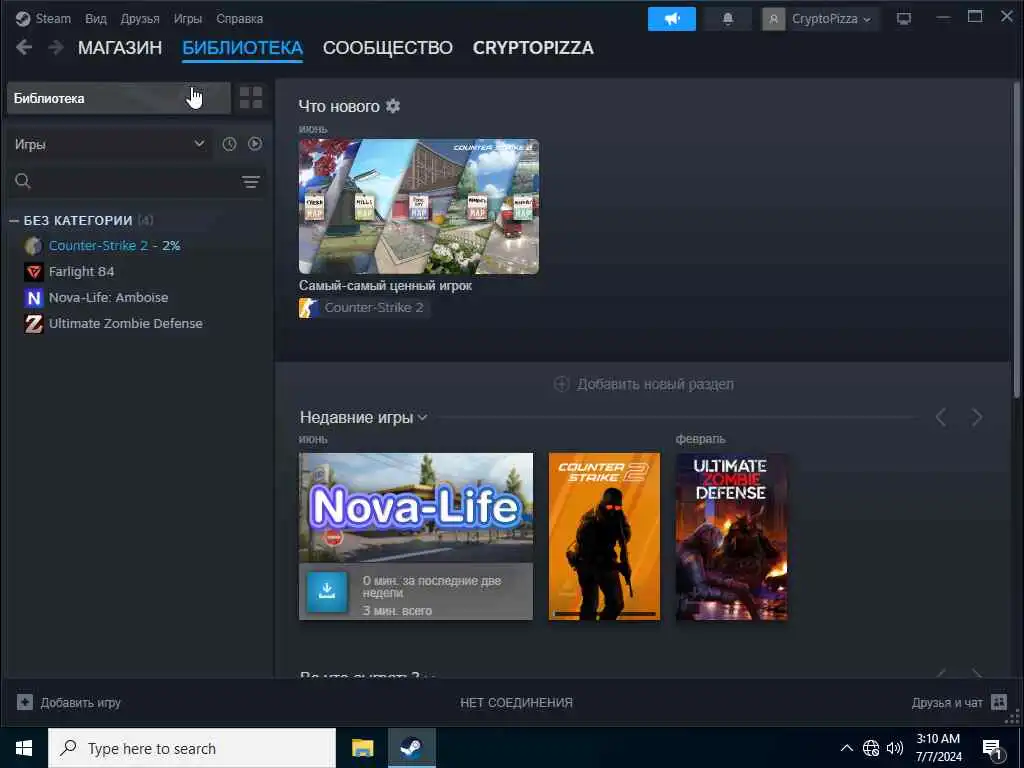
Task: Go to the МАГАЗИН tab
Action: click(x=120, y=48)
